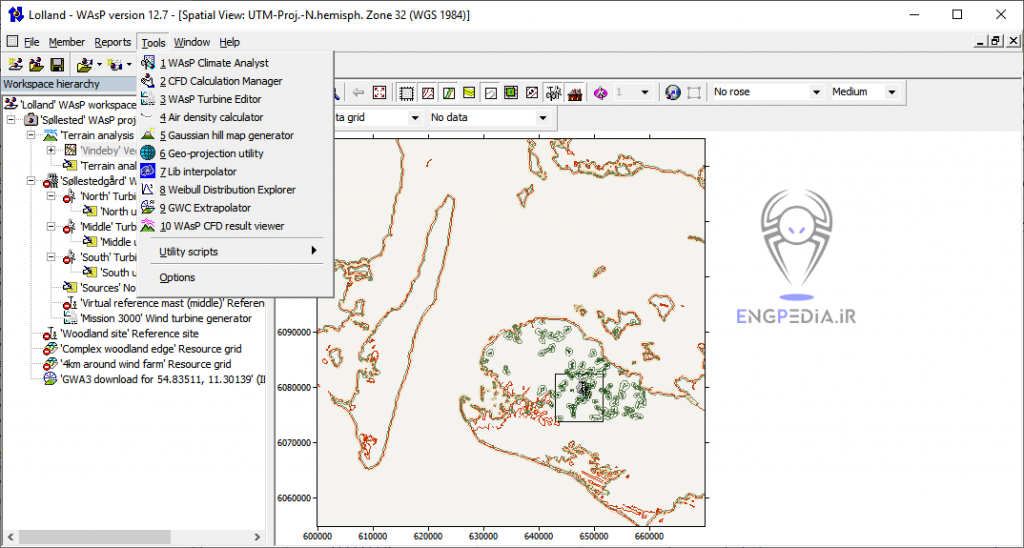This screenshot has width=1024, height=548.
Task: Expand the 'Vindeby' vector map tree node
Action: [x=50, y=150]
